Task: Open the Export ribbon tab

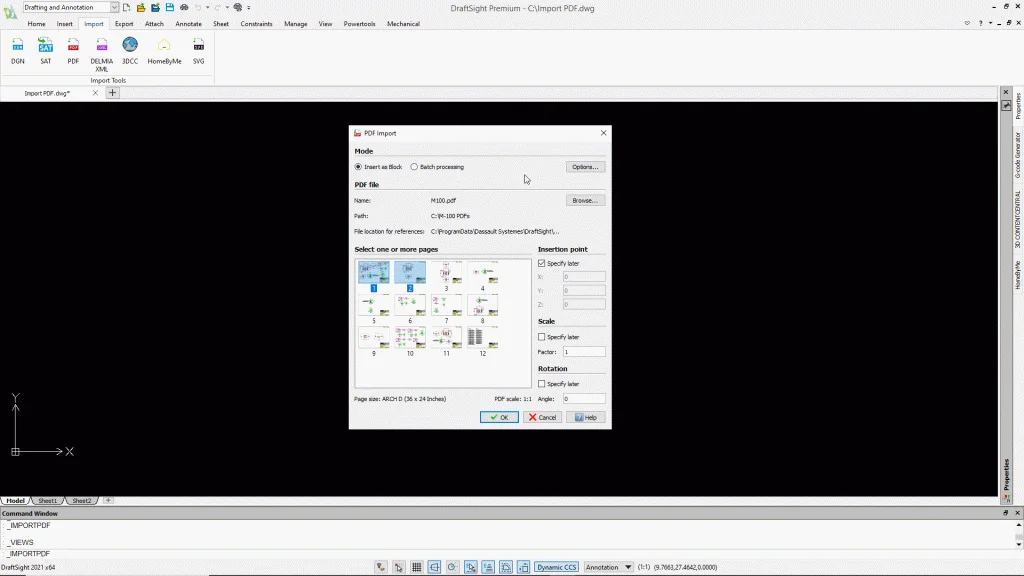Action: (124, 23)
